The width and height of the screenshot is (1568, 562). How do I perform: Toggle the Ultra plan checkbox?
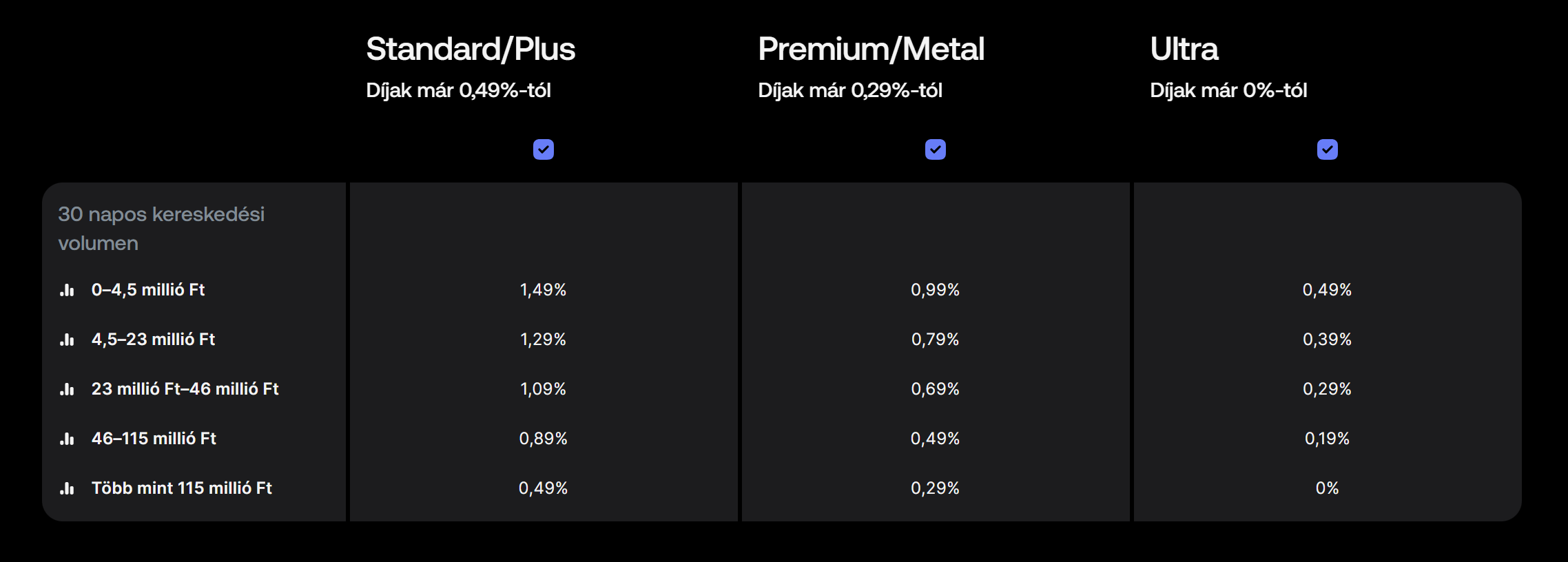click(x=1328, y=149)
